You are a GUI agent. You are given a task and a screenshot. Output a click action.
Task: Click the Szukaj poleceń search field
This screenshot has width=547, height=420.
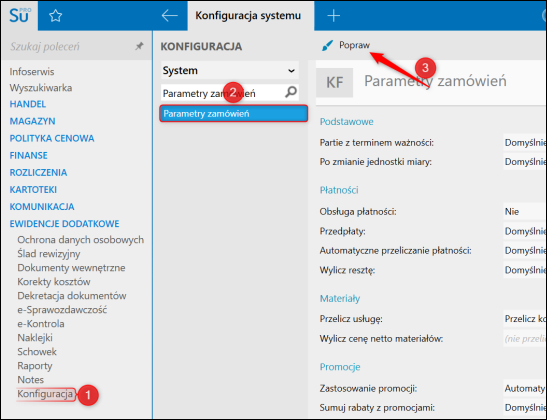click(70, 46)
